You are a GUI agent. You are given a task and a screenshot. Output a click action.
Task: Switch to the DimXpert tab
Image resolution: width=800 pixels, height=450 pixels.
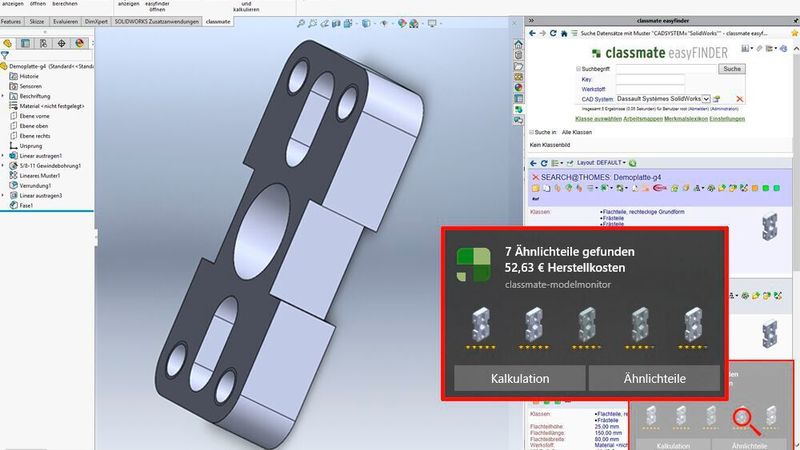[x=96, y=21]
